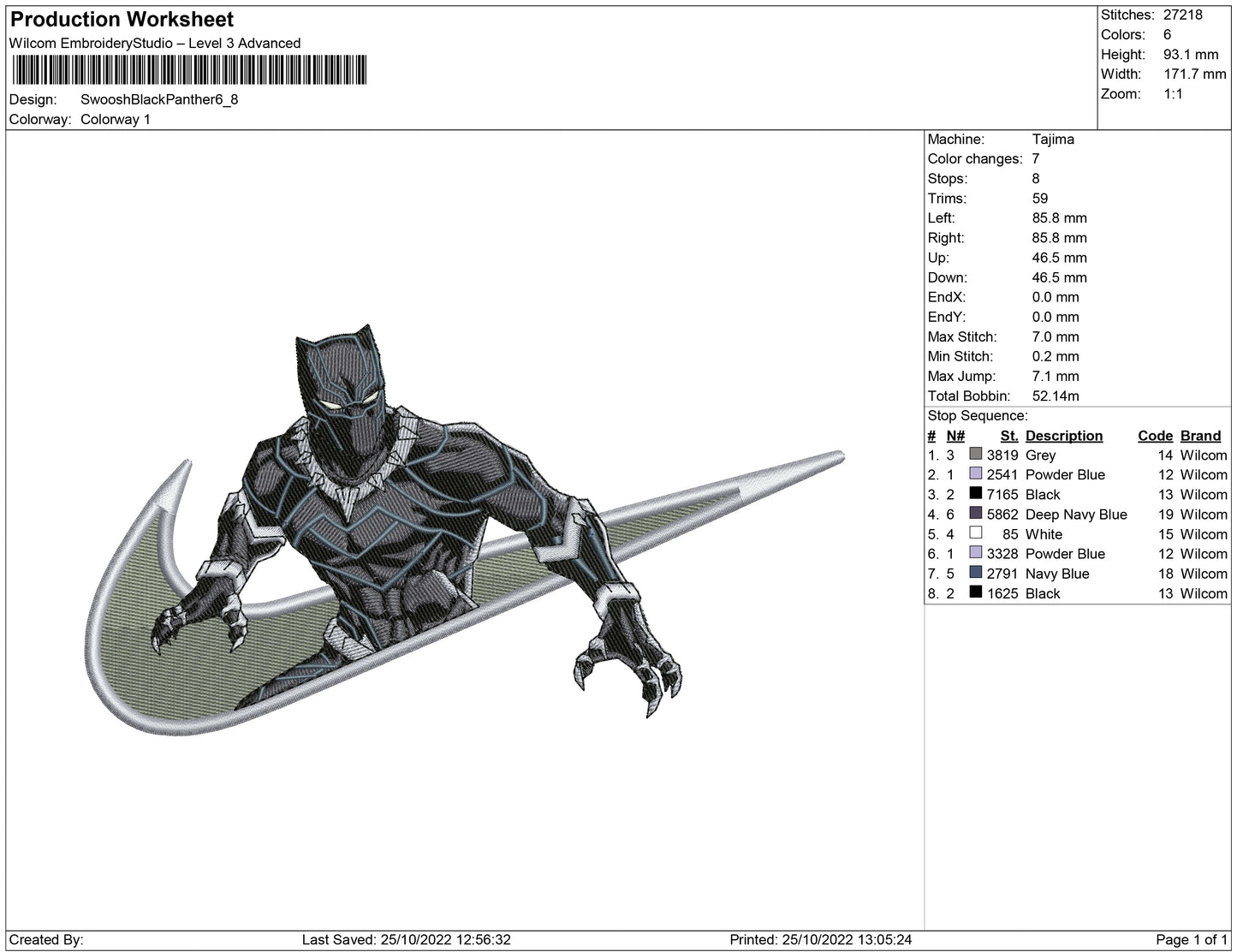Click the design name 'SwooshBlackPanther6_8'
Image resolution: width=1237 pixels, height=952 pixels.
click(x=159, y=99)
